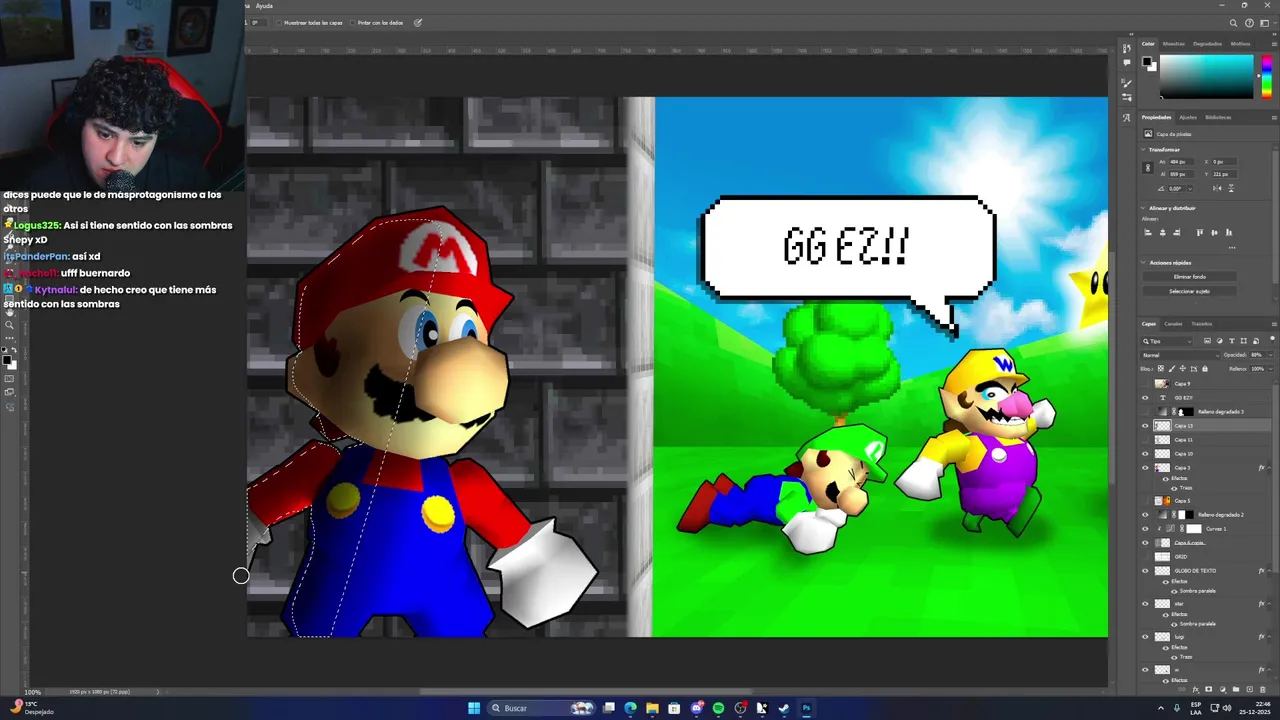Viewport: 1280px width, 720px height.
Task: Collapse the Transformar section
Action: click(1143, 150)
